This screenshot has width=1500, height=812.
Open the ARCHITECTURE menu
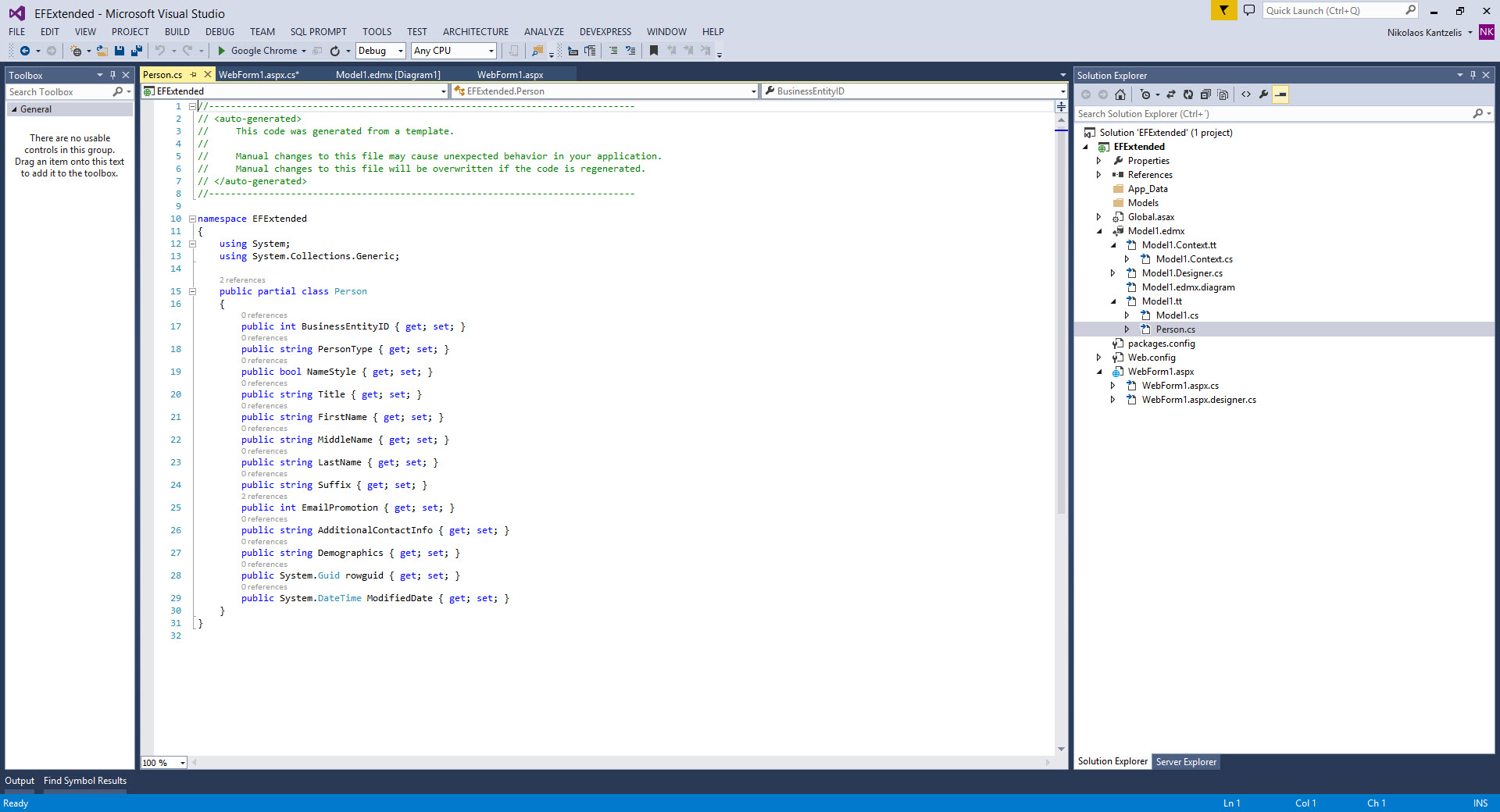476,32
